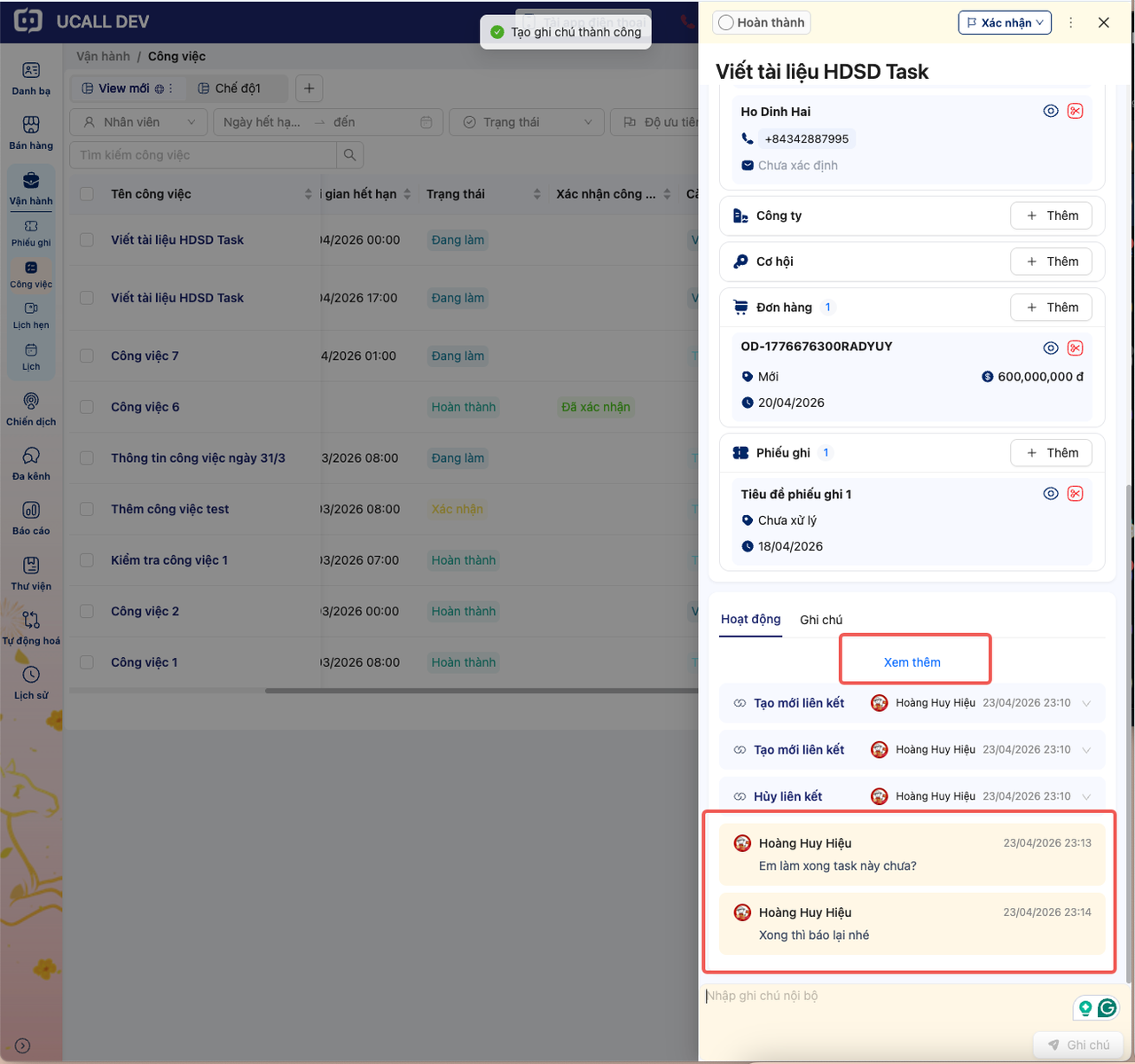Unlink ticket Tiêu đề phiếu ghi 1

tap(1075, 494)
